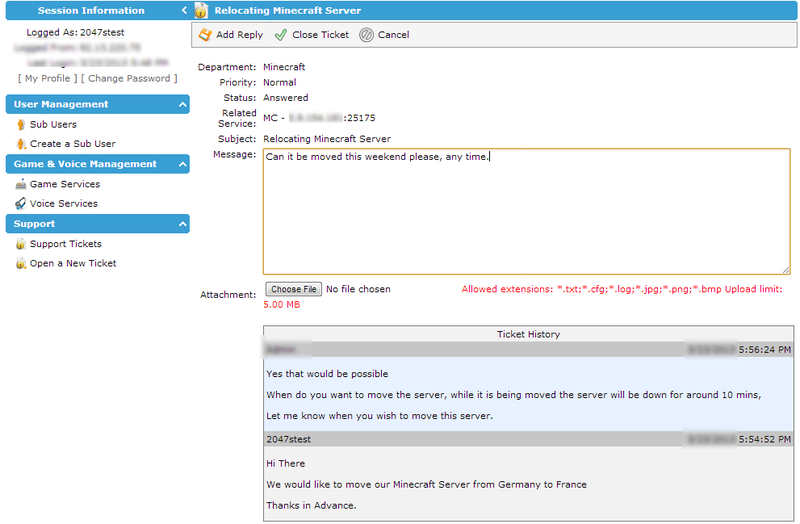Go to Voice Services
Screen dimensions: 800x524
click(63, 204)
